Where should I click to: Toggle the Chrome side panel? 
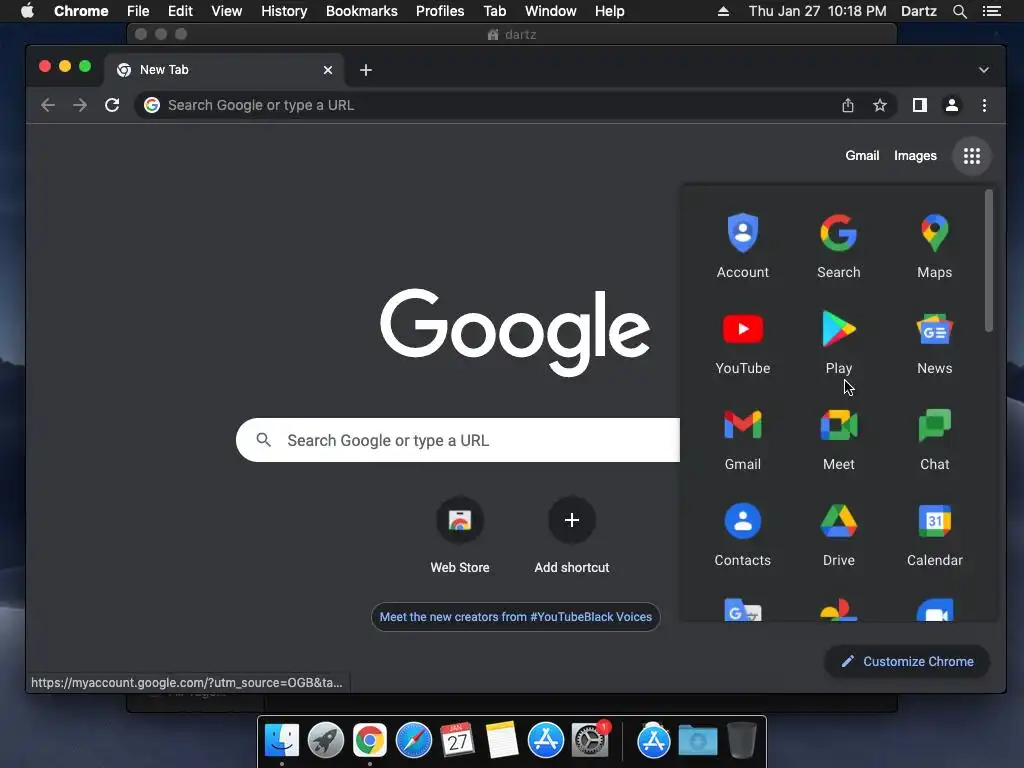click(x=920, y=105)
